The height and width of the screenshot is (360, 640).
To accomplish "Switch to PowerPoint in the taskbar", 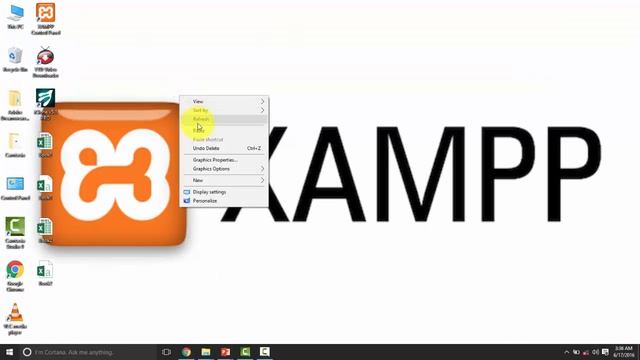I will pos(225,352).
